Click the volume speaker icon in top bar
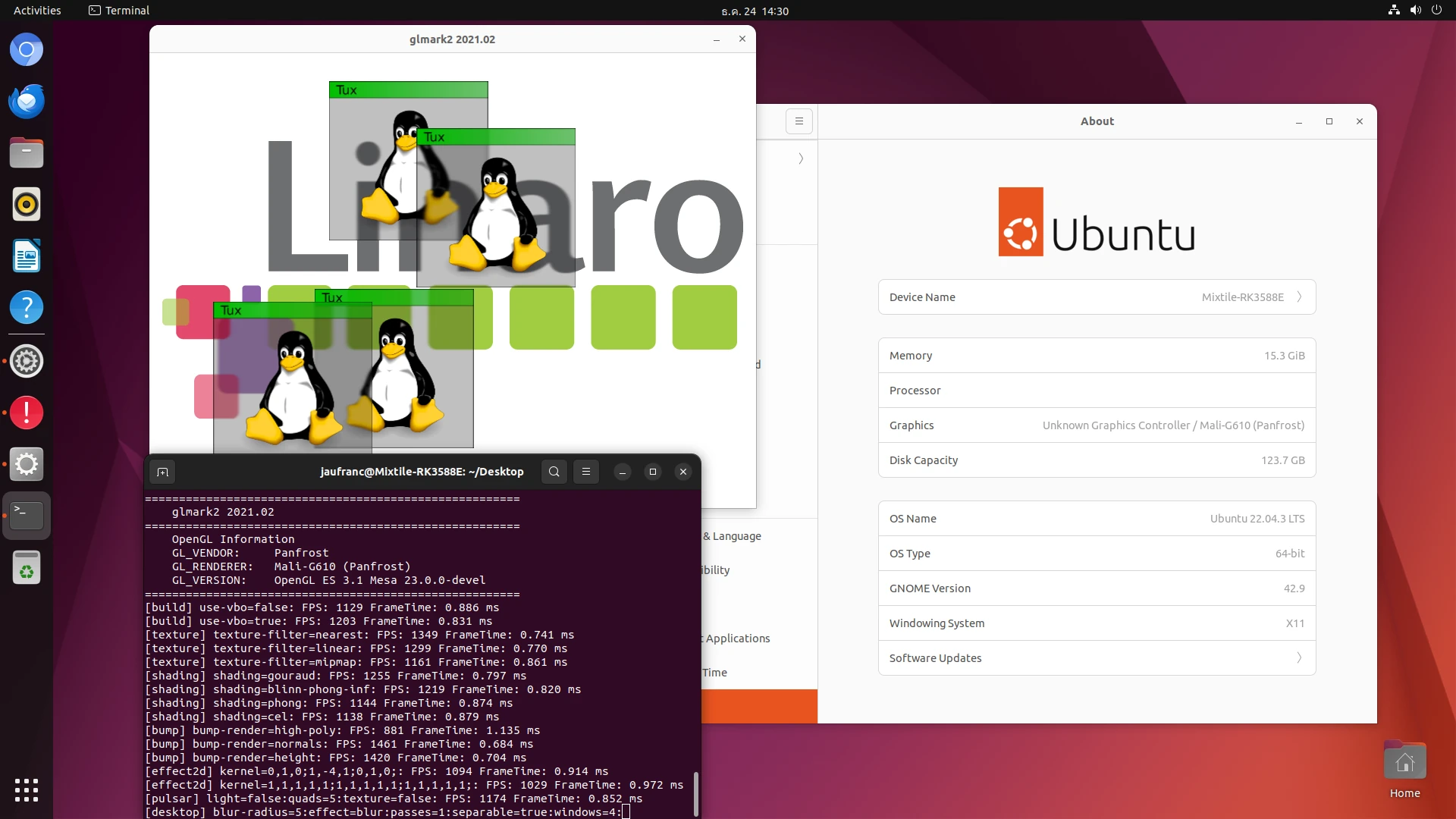The height and width of the screenshot is (819, 1456). click(1415, 11)
